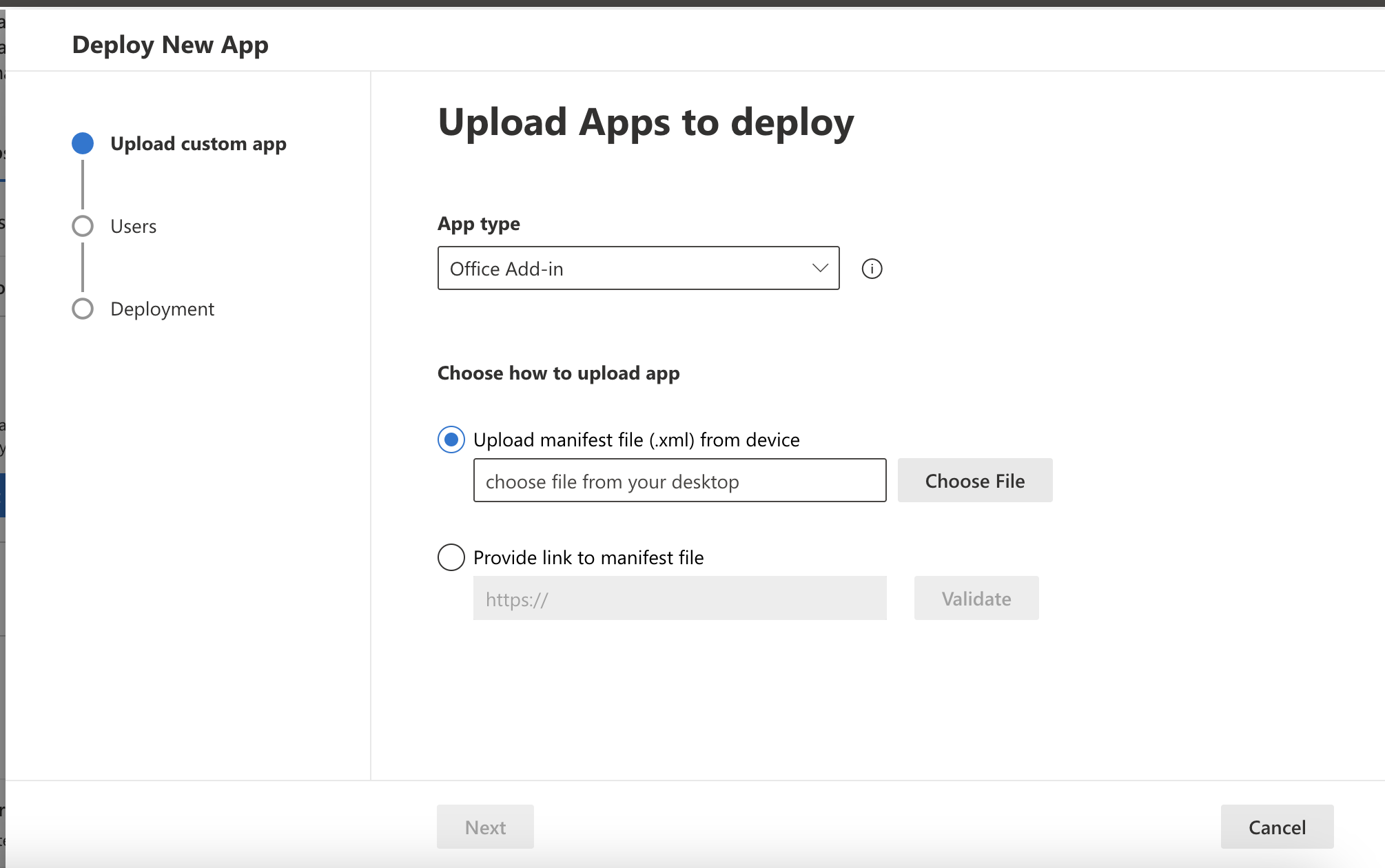Viewport: 1385px width, 868px height.
Task: Open the Upload custom app step label
Action: tap(198, 143)
